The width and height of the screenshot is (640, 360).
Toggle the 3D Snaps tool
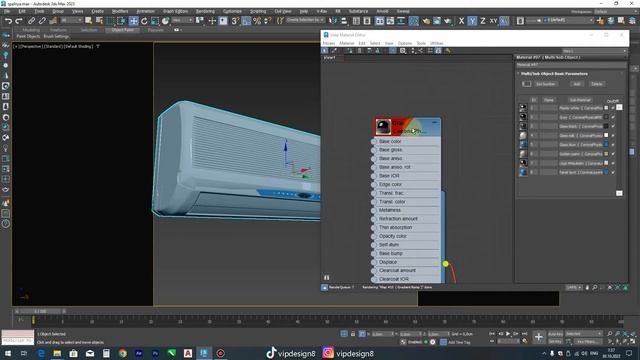(x=235, y=21)
